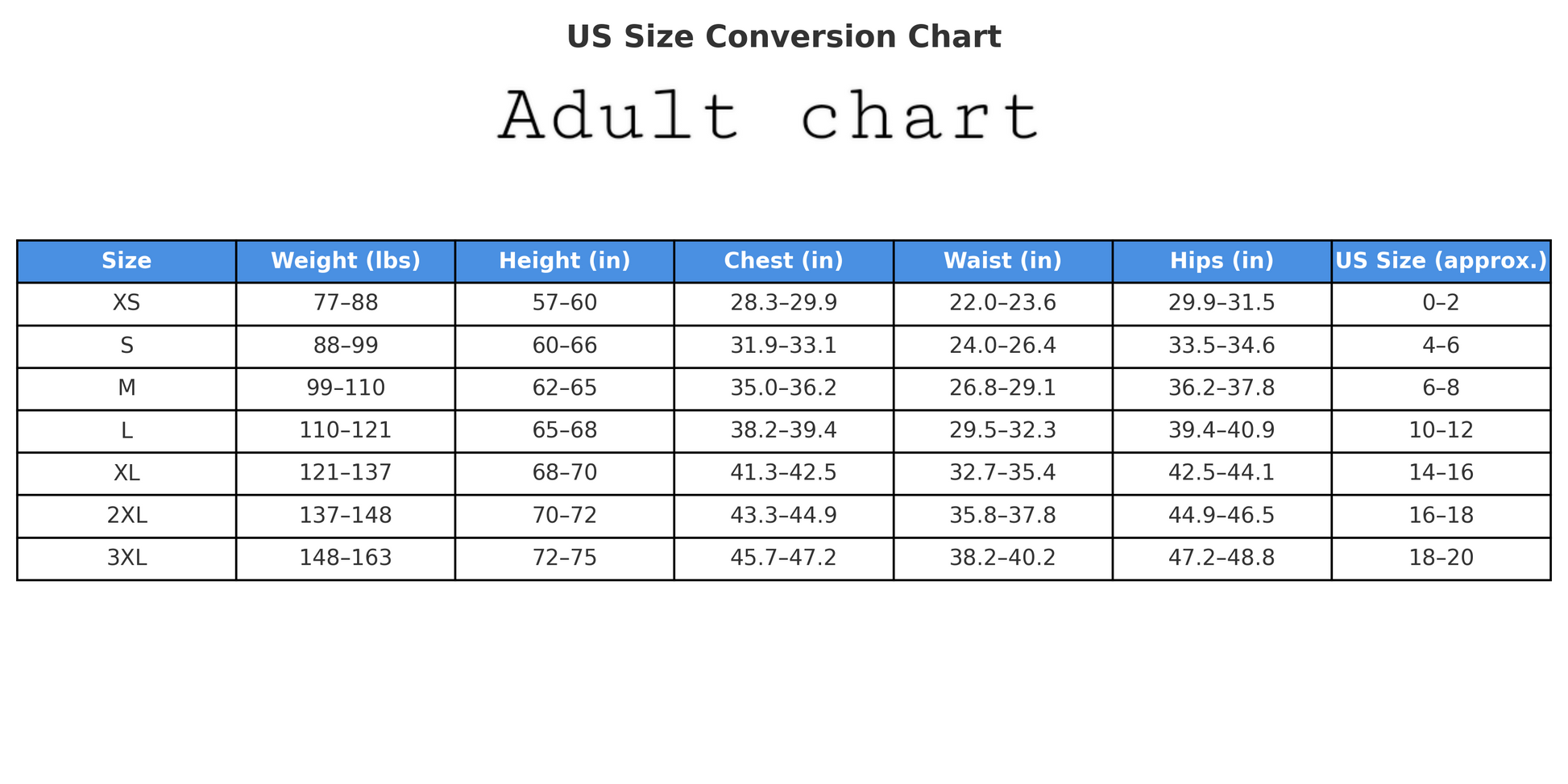
Task: Select the 2XL size row label
Action: [127, 516]
